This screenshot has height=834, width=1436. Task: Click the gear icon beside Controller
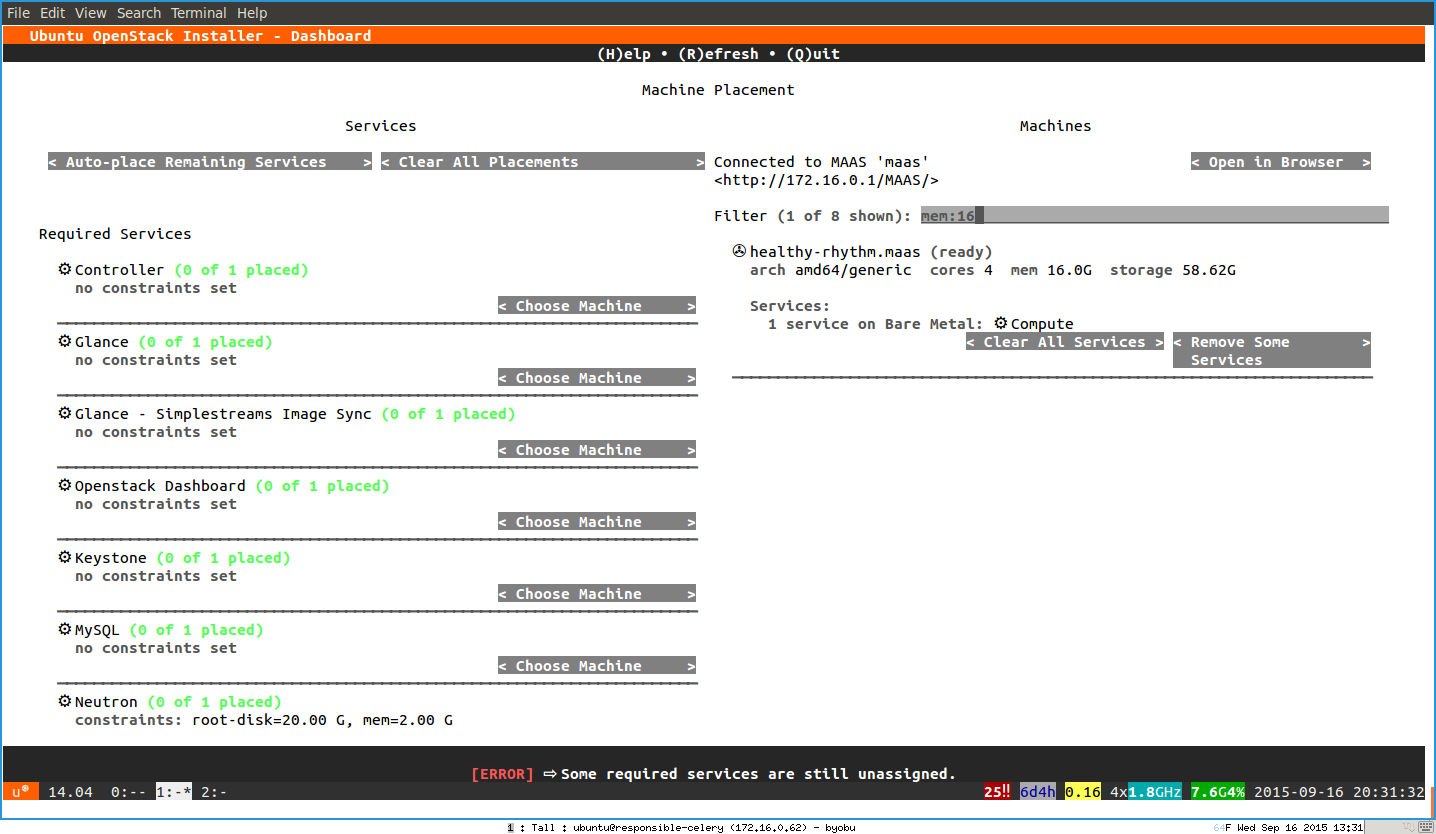pyautogui.click(x=65, y=269)
